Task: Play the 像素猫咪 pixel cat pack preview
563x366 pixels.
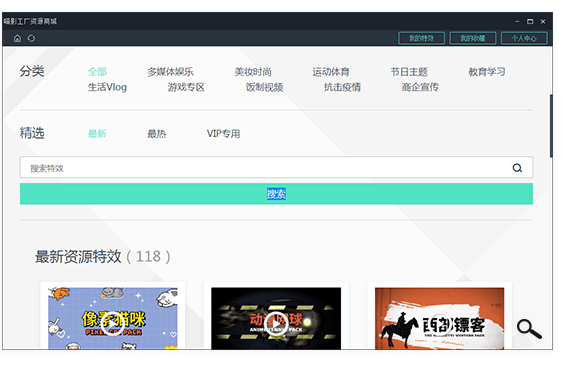Action: [x=112, y=323]
